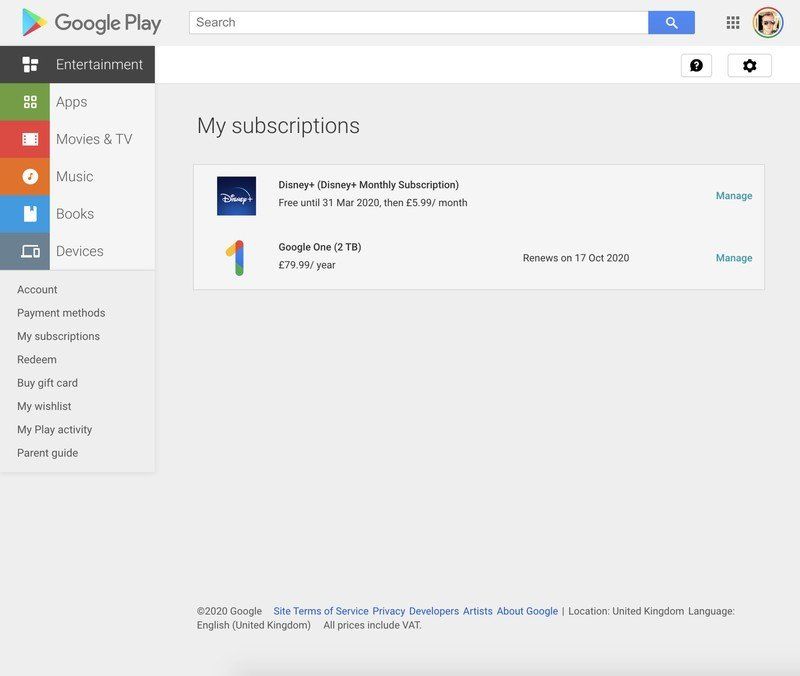Image resolution: width=800 pixels, height=676 pixels.
Task: Manage the Google One subscription
Action: point(734,257)
